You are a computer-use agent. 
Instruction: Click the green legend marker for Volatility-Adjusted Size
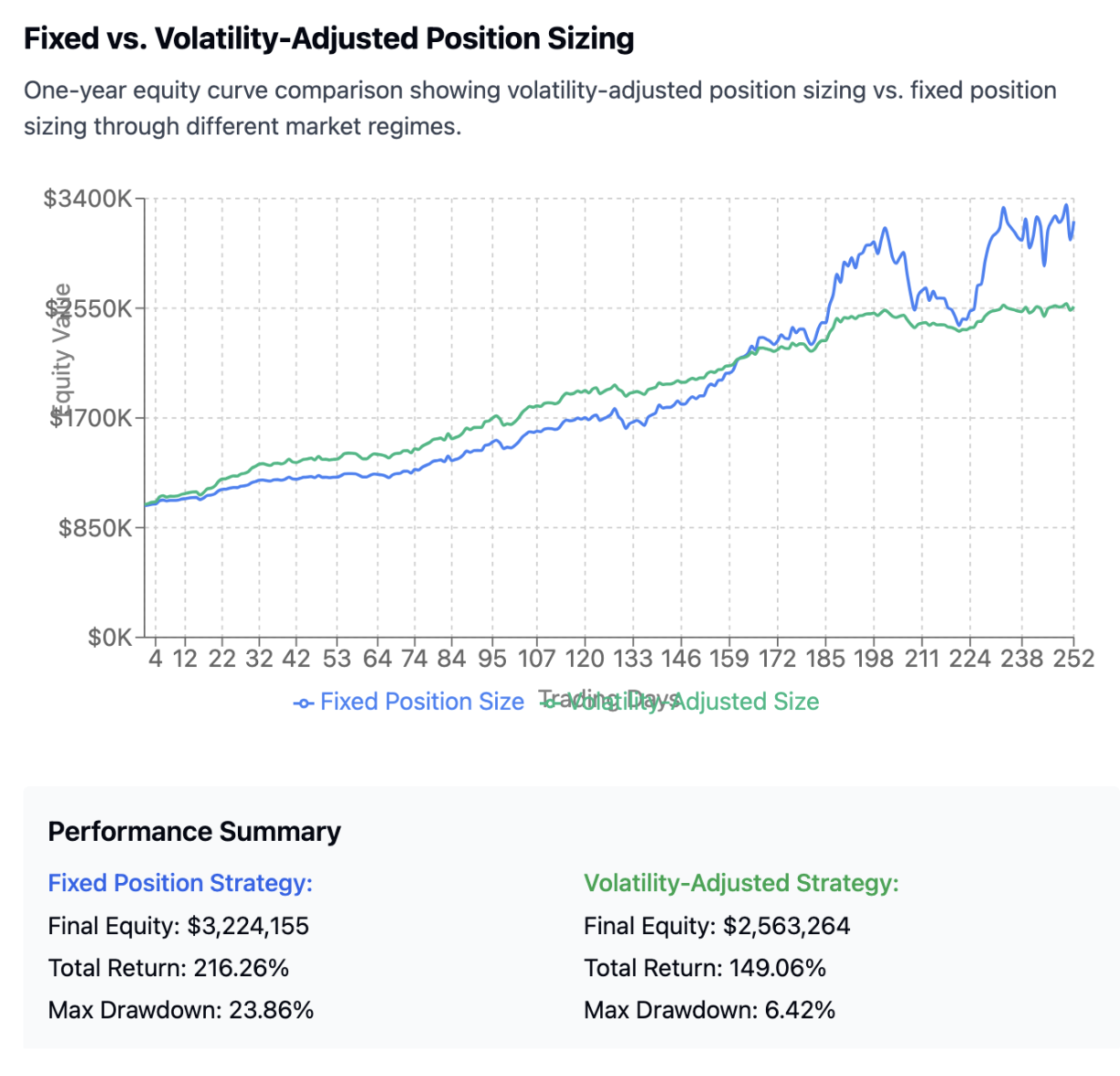[x=550, y=703]
